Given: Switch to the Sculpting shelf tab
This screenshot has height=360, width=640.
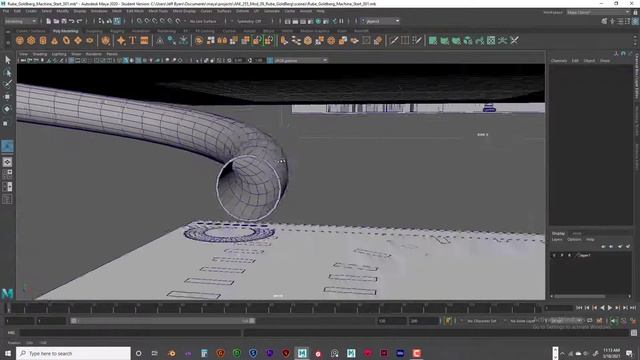Looking at the screenshot, I should point(94,31).
